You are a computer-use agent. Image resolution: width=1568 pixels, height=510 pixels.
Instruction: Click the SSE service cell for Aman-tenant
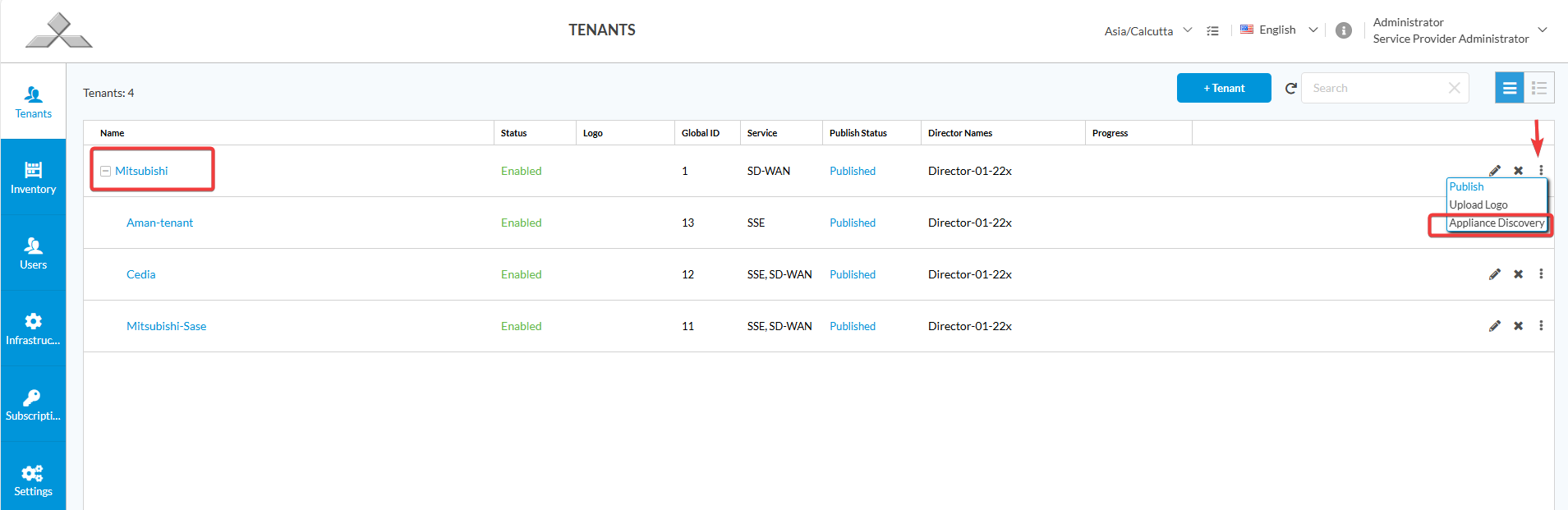coord(756,223)
